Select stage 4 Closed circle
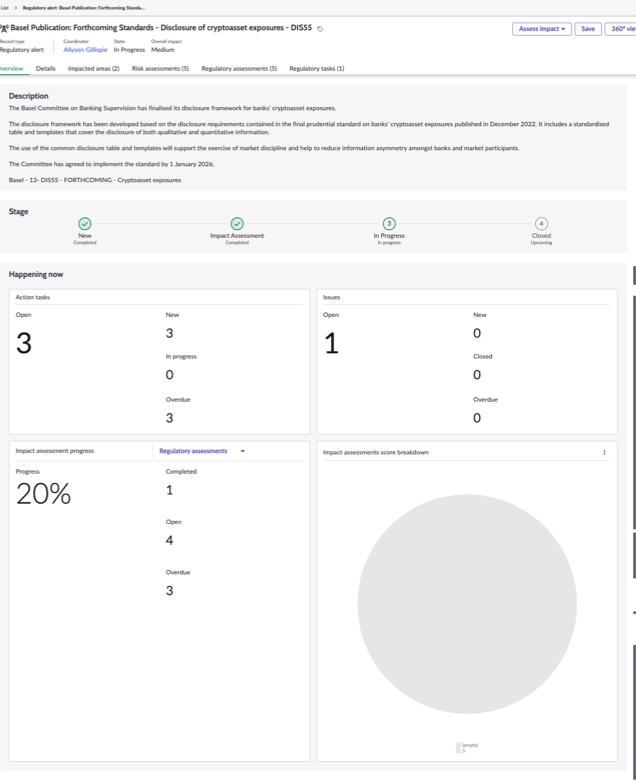Screen dimensions: 636x781 coord(541,223)
